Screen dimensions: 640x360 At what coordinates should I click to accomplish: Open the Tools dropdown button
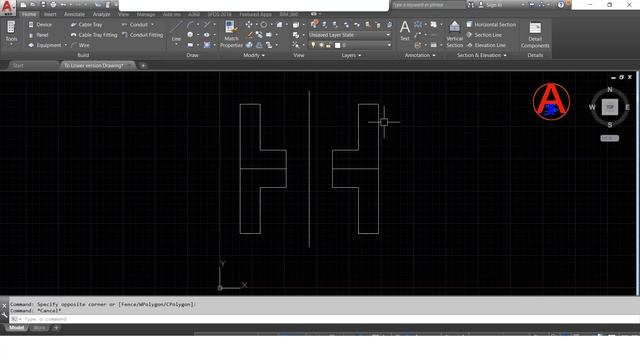click(x=11, y=32)
